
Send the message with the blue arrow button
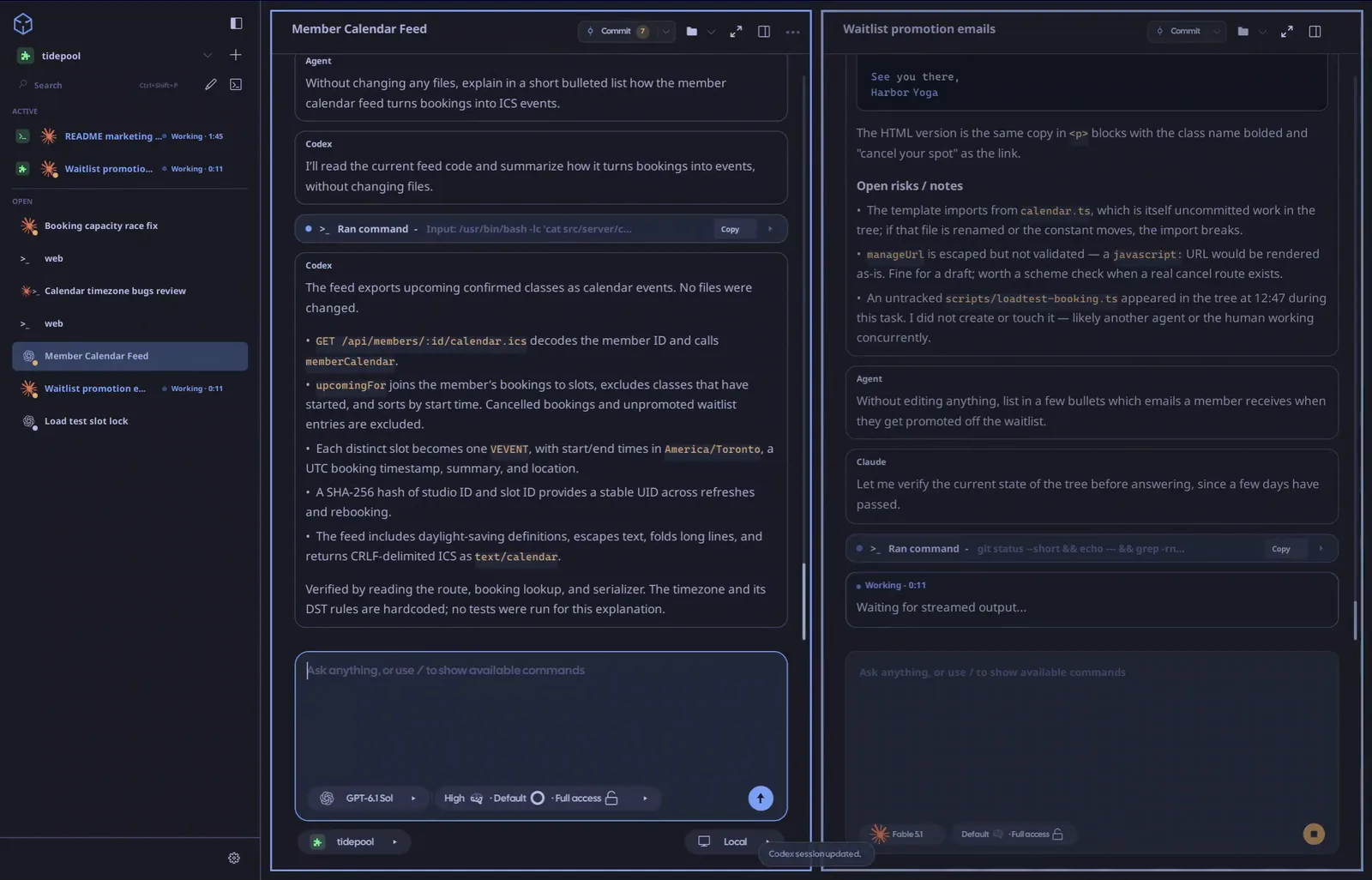pos(761,799)
